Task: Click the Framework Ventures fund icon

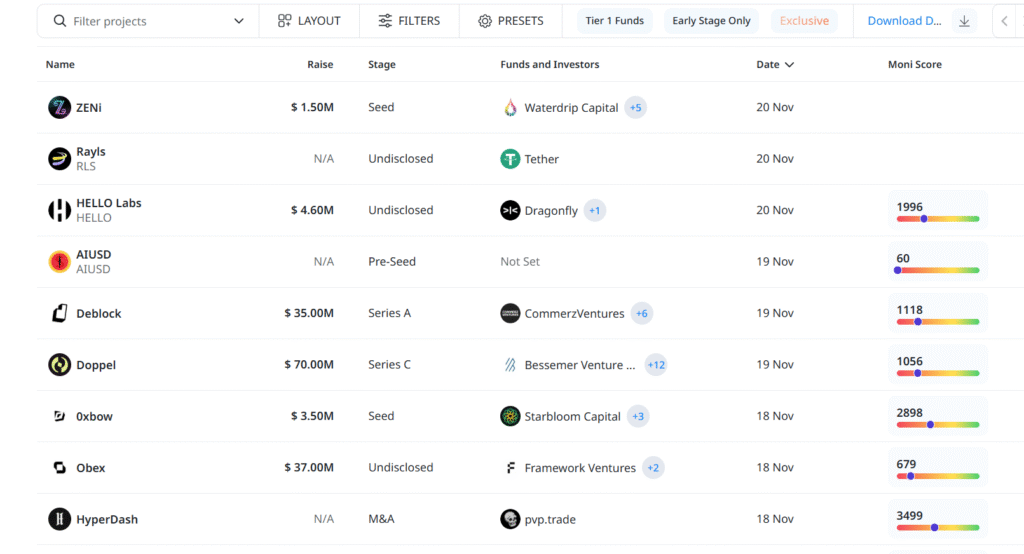Action: [x=511, y=468]
